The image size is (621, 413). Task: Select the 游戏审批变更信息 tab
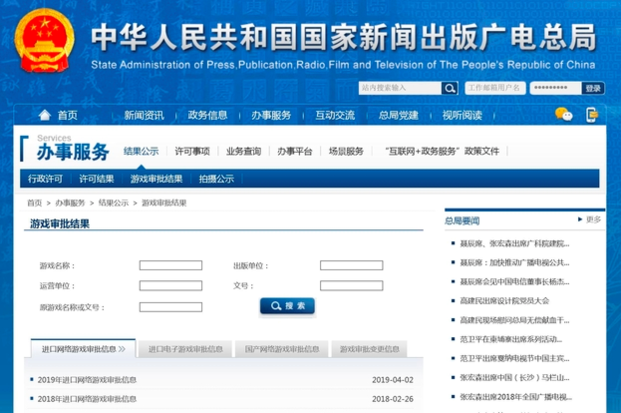pyautogui.click(x=370, y=349)
